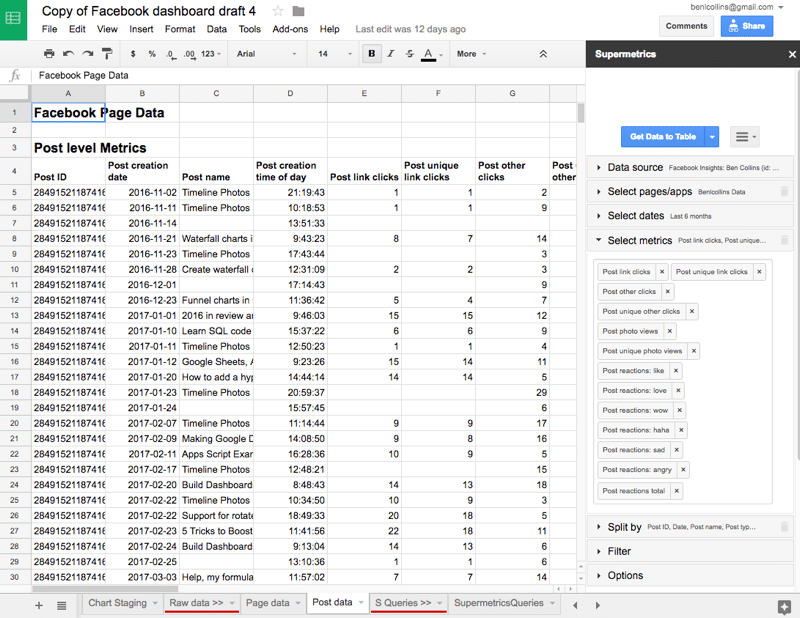Add a new sheet
800x618 pixels.
click(x=39, y=606)
